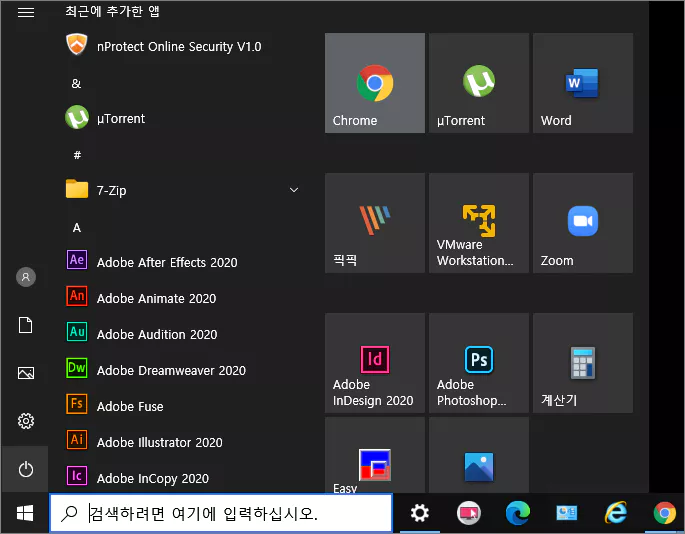Launch VMware Workstation tile
This screenshot has width=685, height=534.
(479, 223)
